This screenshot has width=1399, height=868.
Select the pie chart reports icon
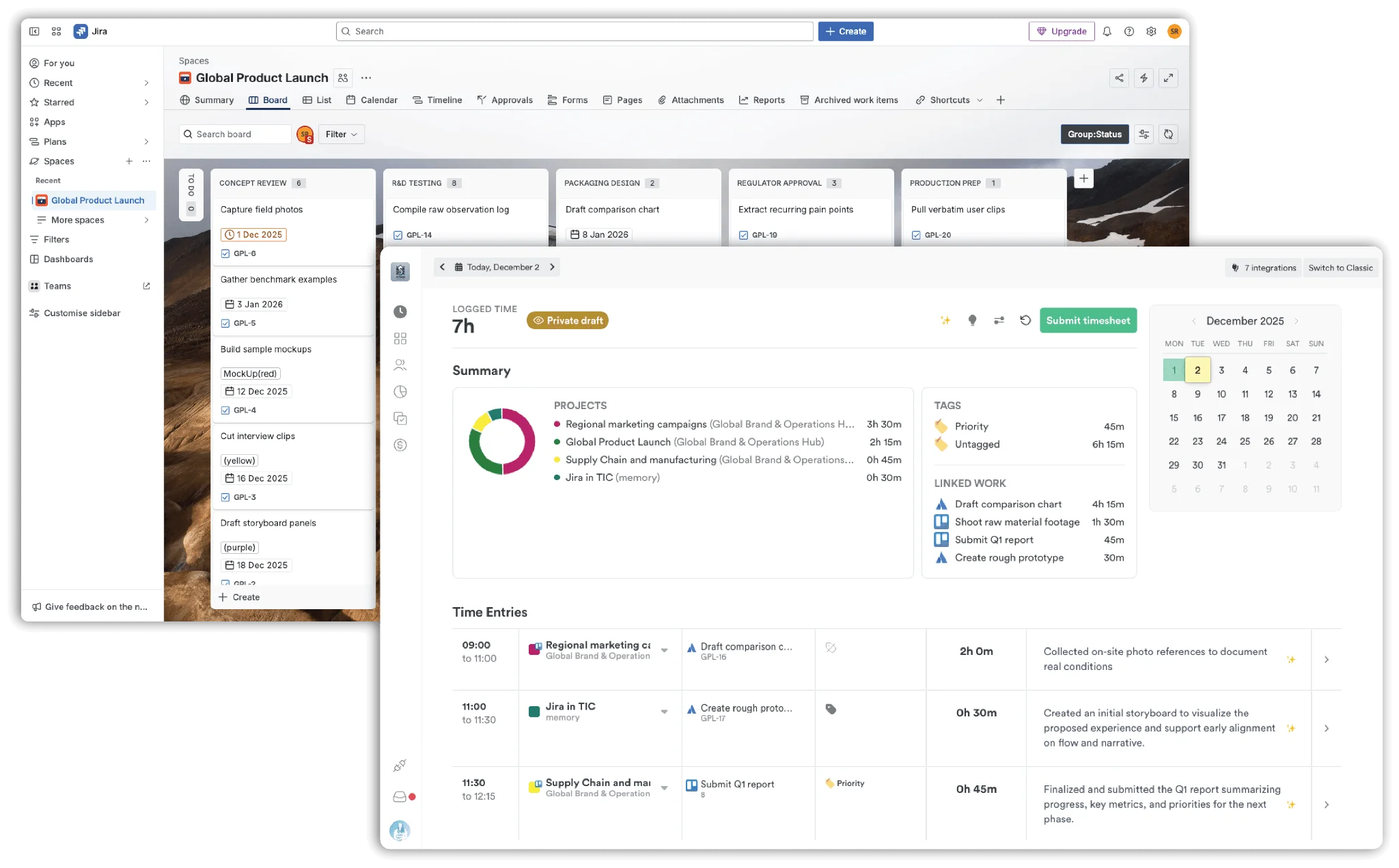(400, 391)
